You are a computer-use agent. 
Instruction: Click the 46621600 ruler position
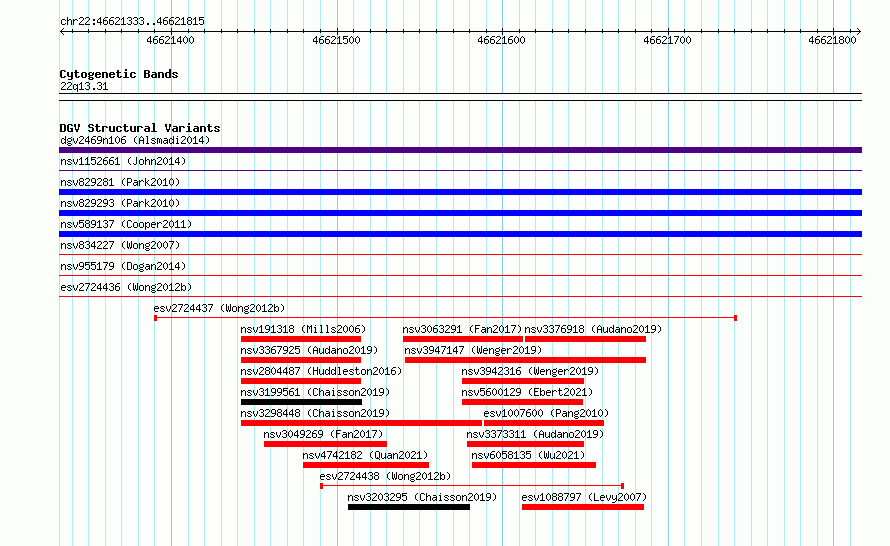click(501, 40)
